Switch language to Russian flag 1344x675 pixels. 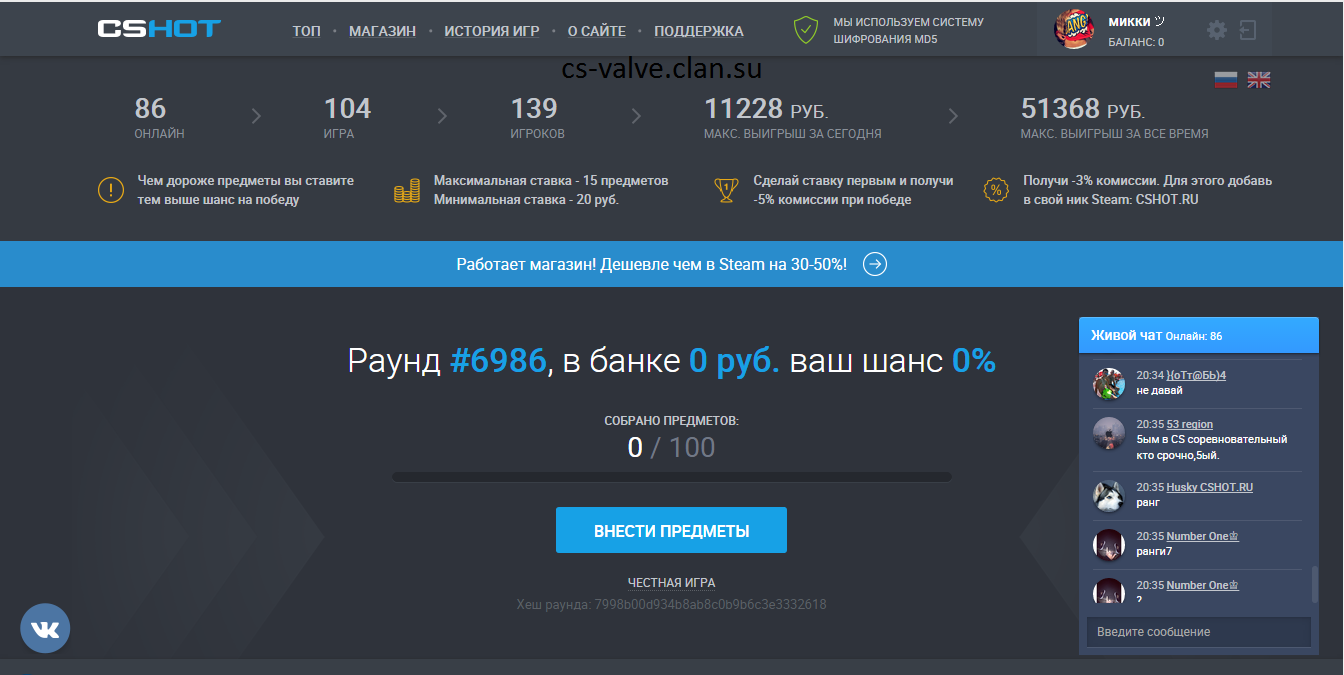(1226, 80)
